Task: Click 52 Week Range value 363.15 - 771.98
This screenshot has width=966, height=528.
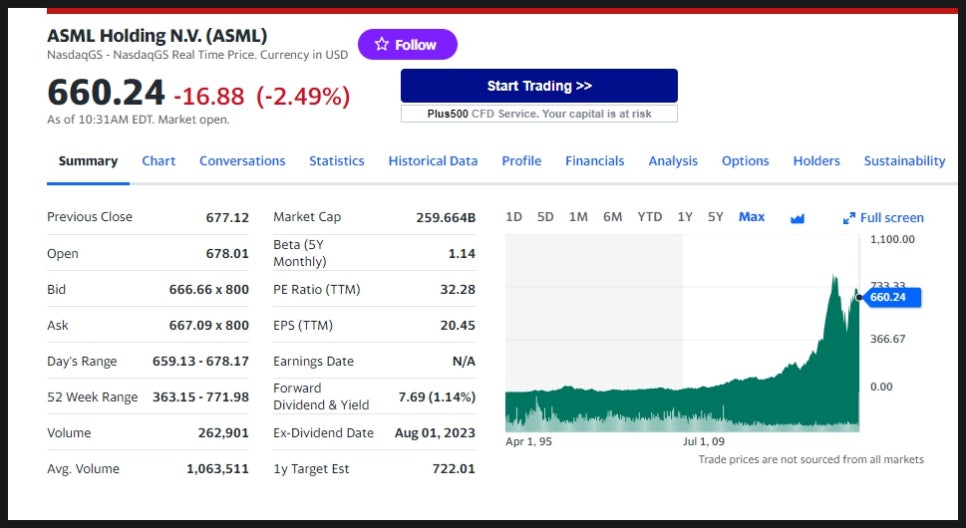Action: click(x=201, y=397)
